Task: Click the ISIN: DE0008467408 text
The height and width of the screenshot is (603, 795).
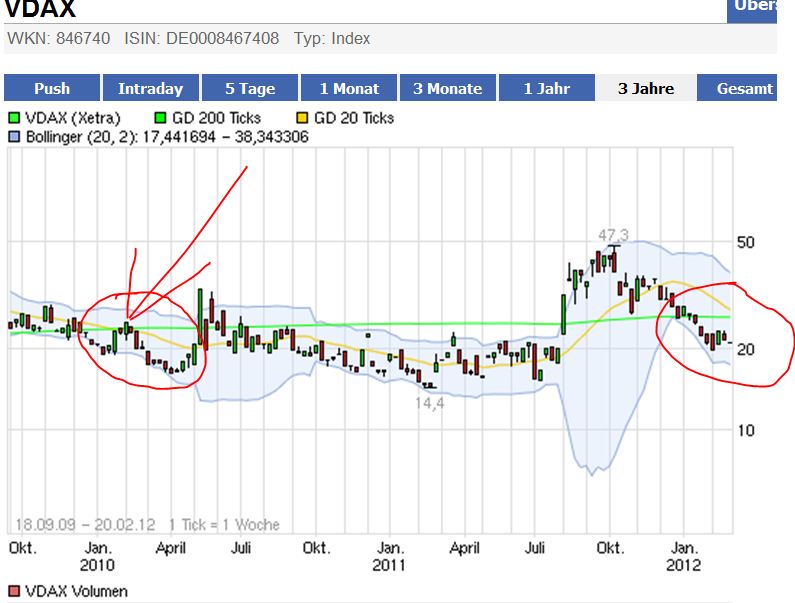Action: click(202, 39)
